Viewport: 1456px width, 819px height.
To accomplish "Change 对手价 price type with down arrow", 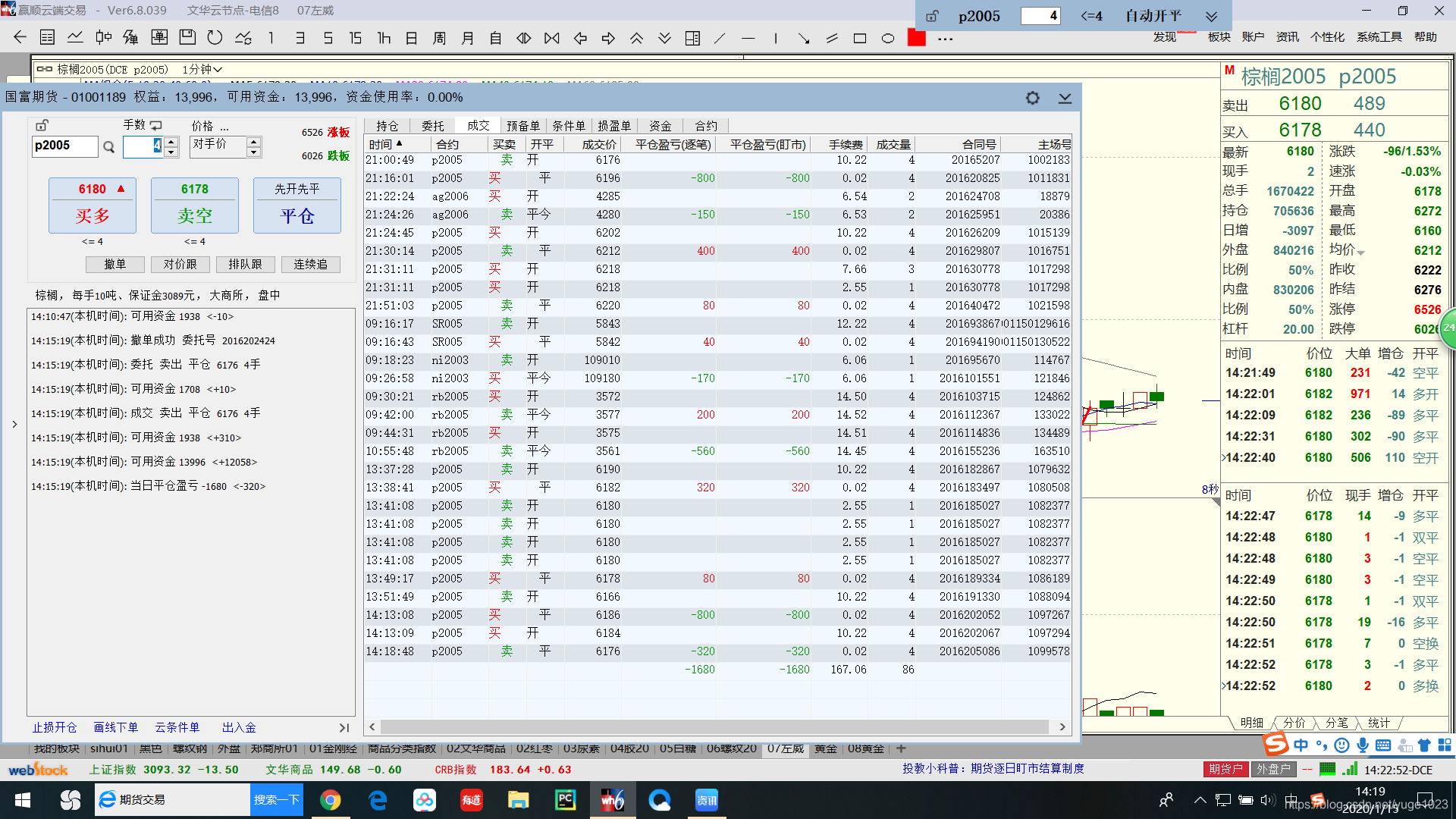I will pyautogui.click(x=254, y=152).
